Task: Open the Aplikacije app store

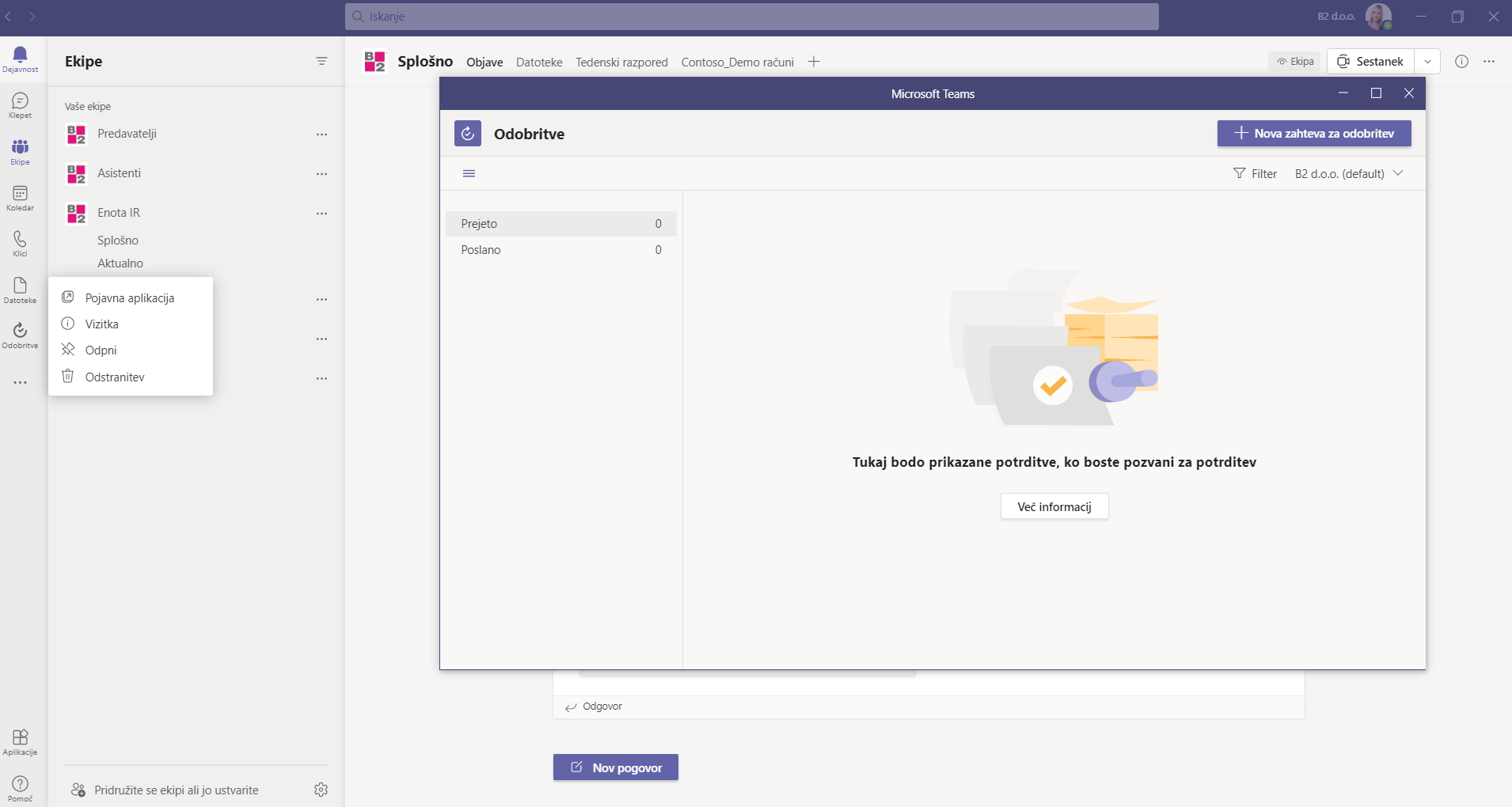Action: (x=20, y=742)
